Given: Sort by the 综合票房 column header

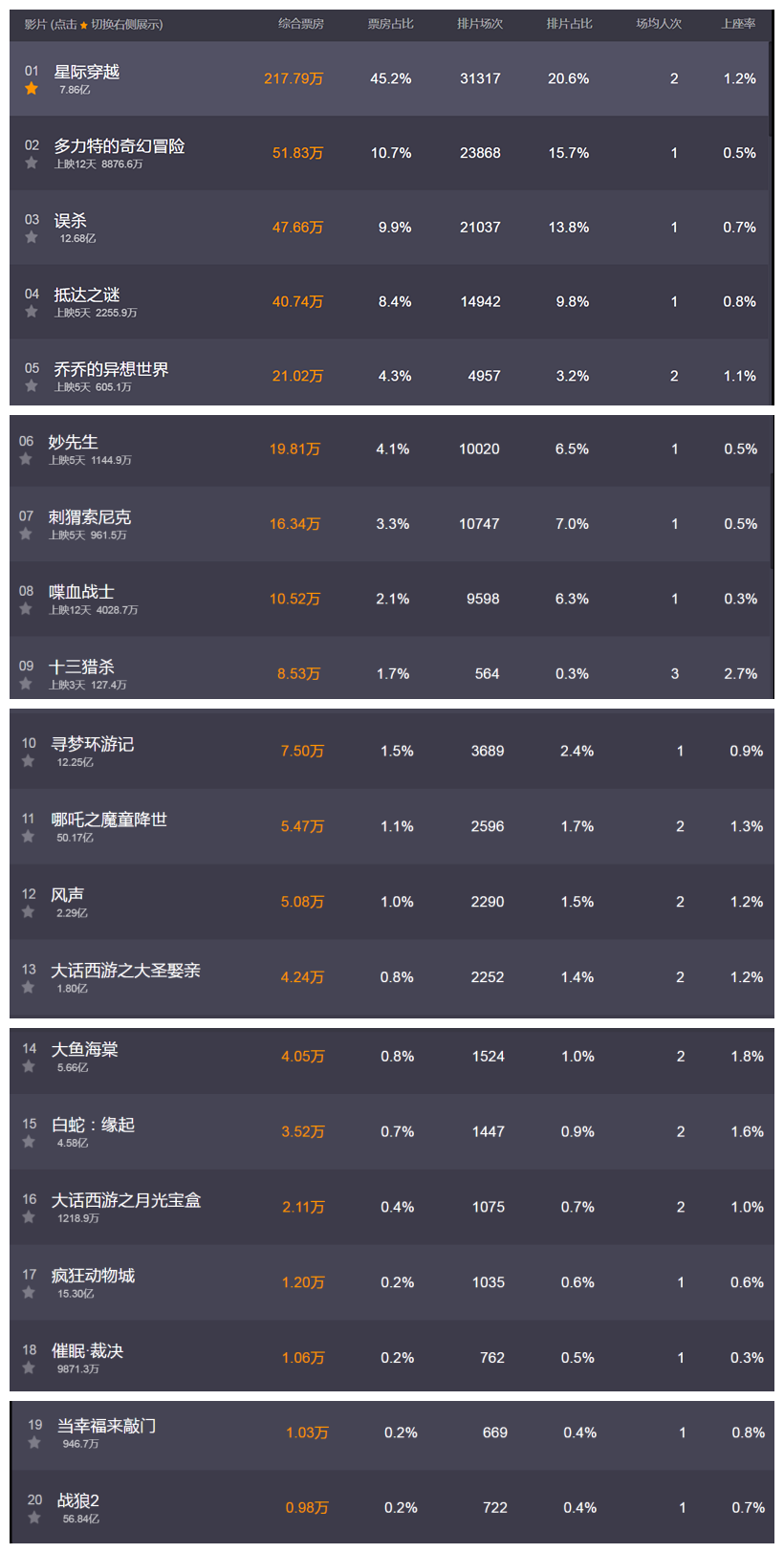Looking at the screenshot, I should [x=301, y=24].
